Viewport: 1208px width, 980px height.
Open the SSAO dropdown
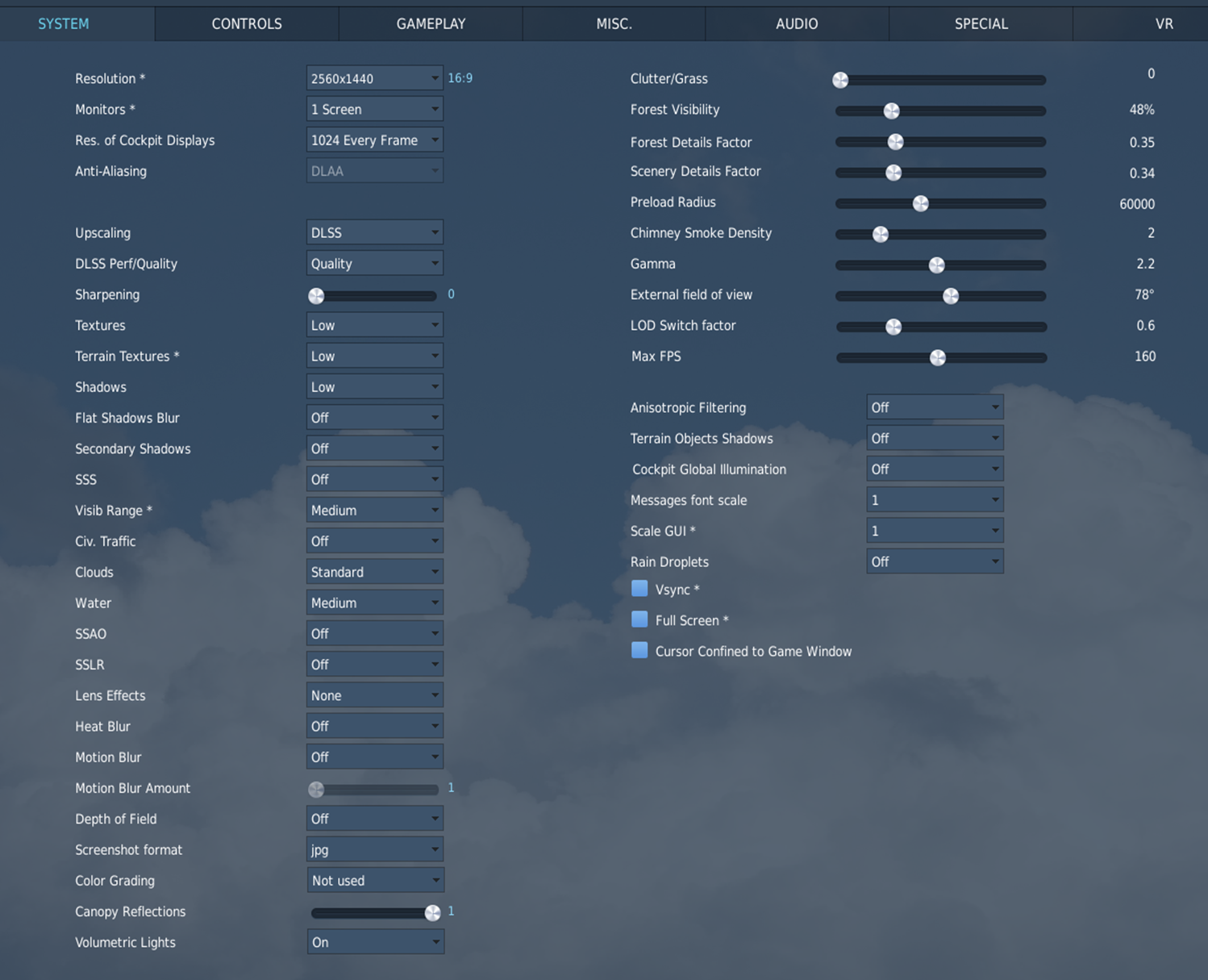[x=374, y=633]
